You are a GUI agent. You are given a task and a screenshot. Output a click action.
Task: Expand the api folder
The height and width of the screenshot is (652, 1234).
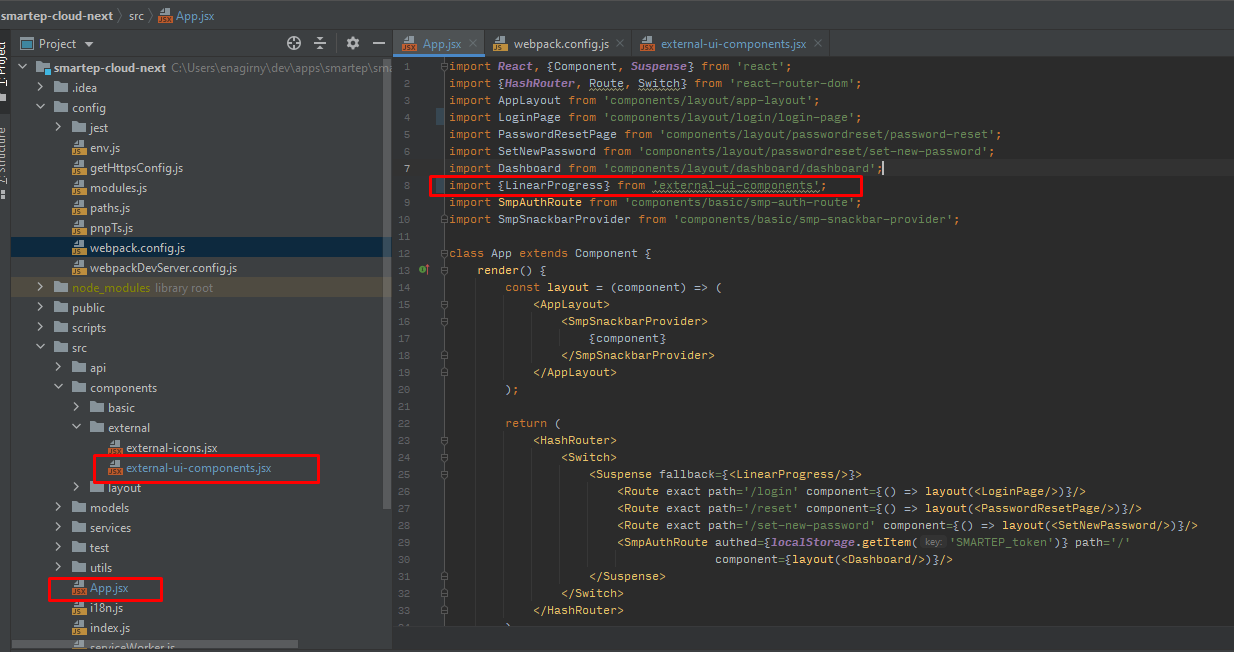[x=59, y=368]
